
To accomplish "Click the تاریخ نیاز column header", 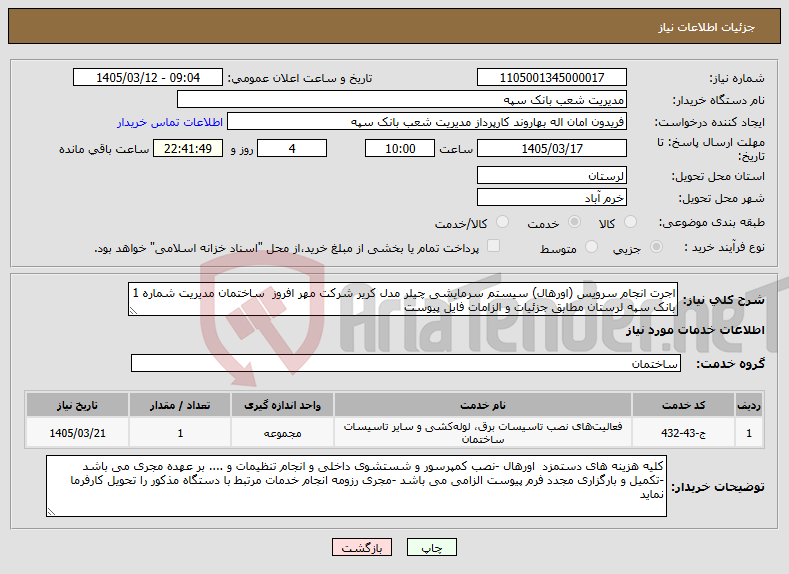I will pos(77,405).
